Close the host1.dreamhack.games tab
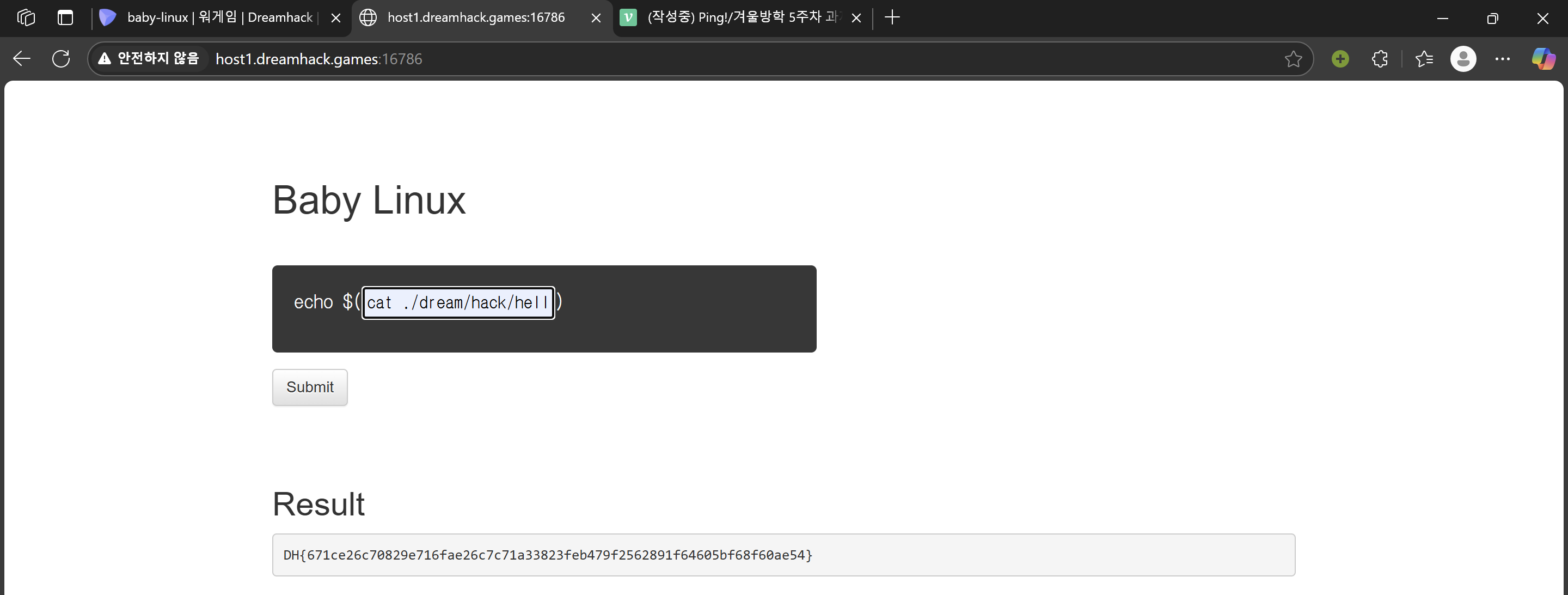 coord(596,17)
